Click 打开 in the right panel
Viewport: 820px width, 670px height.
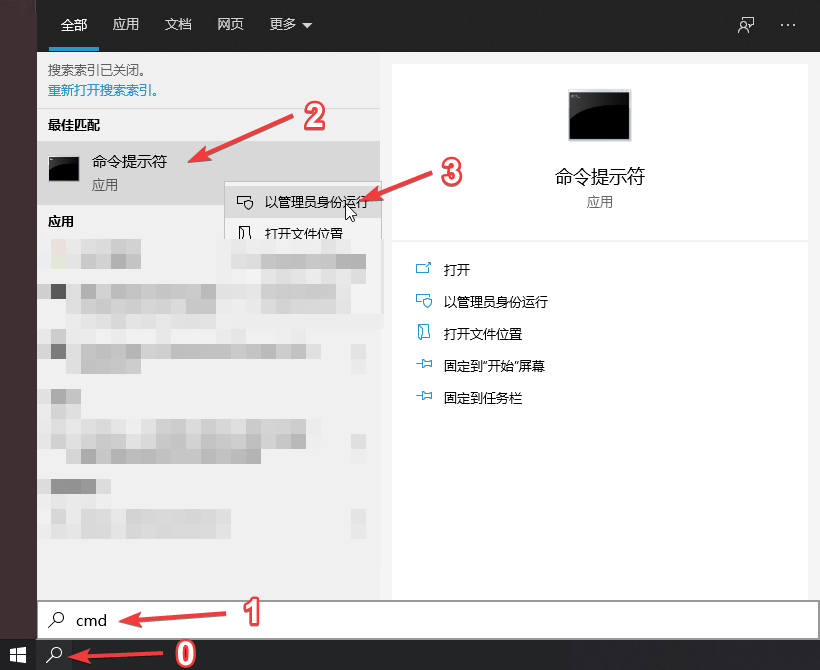[457, 270]
